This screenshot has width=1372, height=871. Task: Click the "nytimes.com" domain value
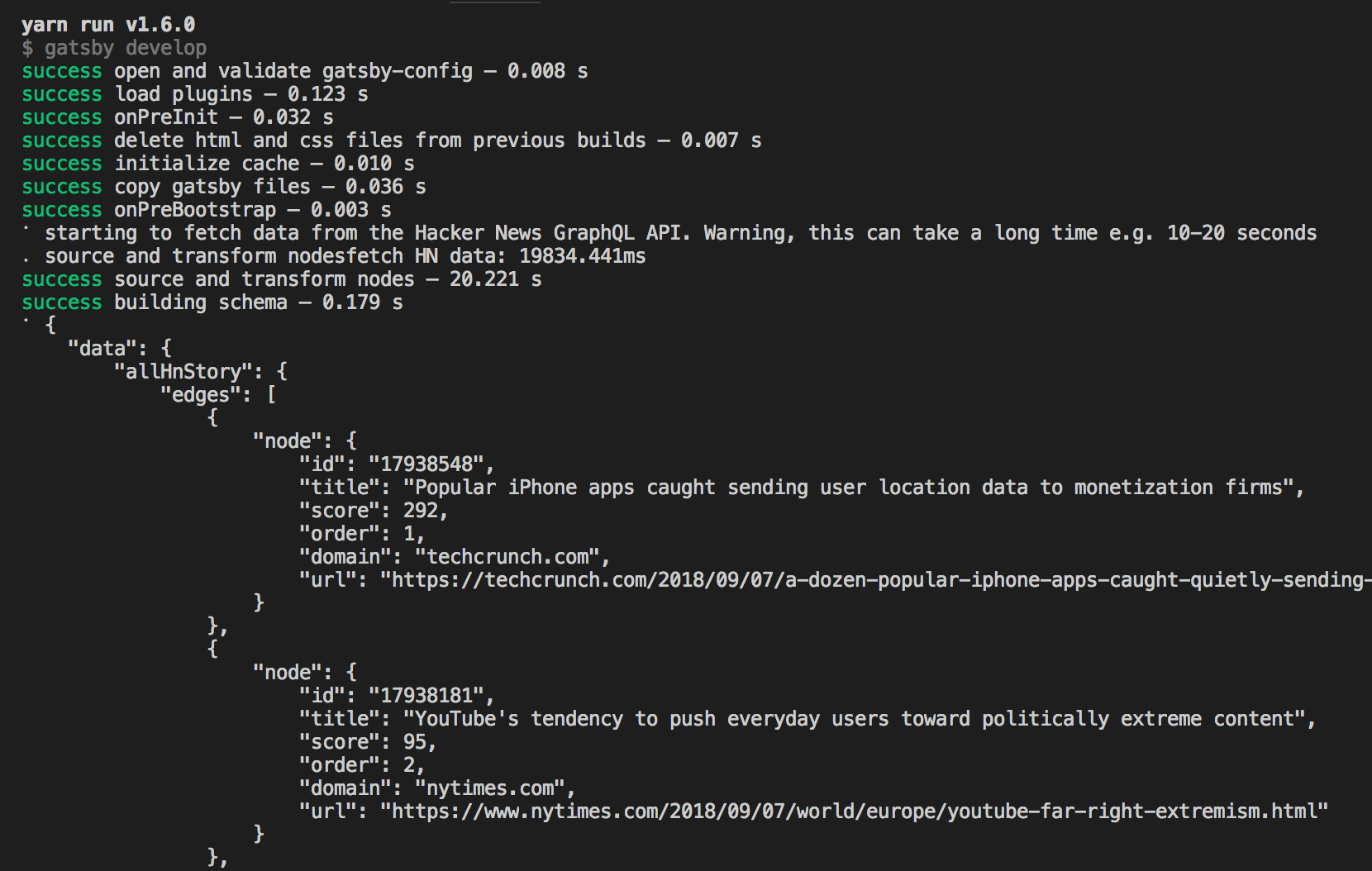489,788
